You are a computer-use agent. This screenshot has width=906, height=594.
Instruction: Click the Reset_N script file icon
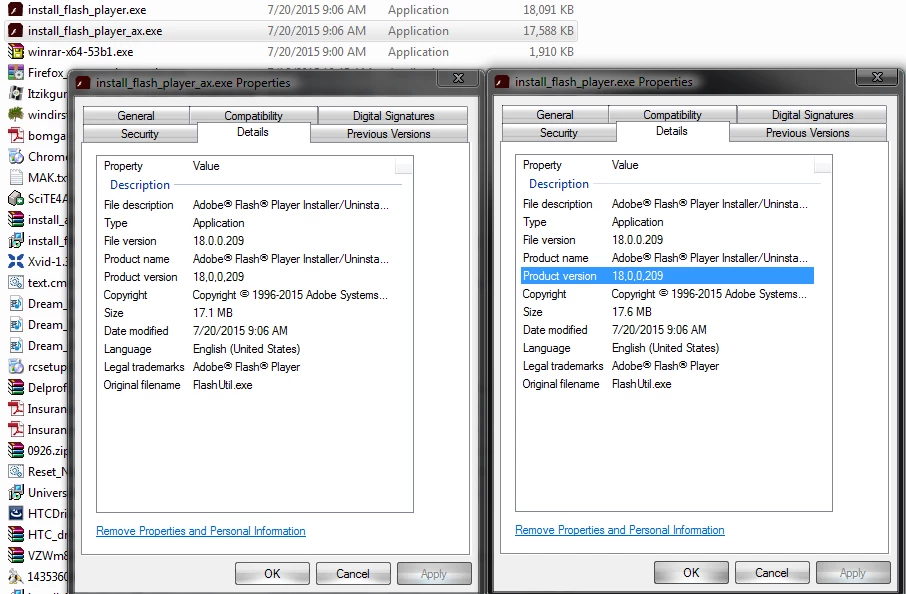coord(16,472)
